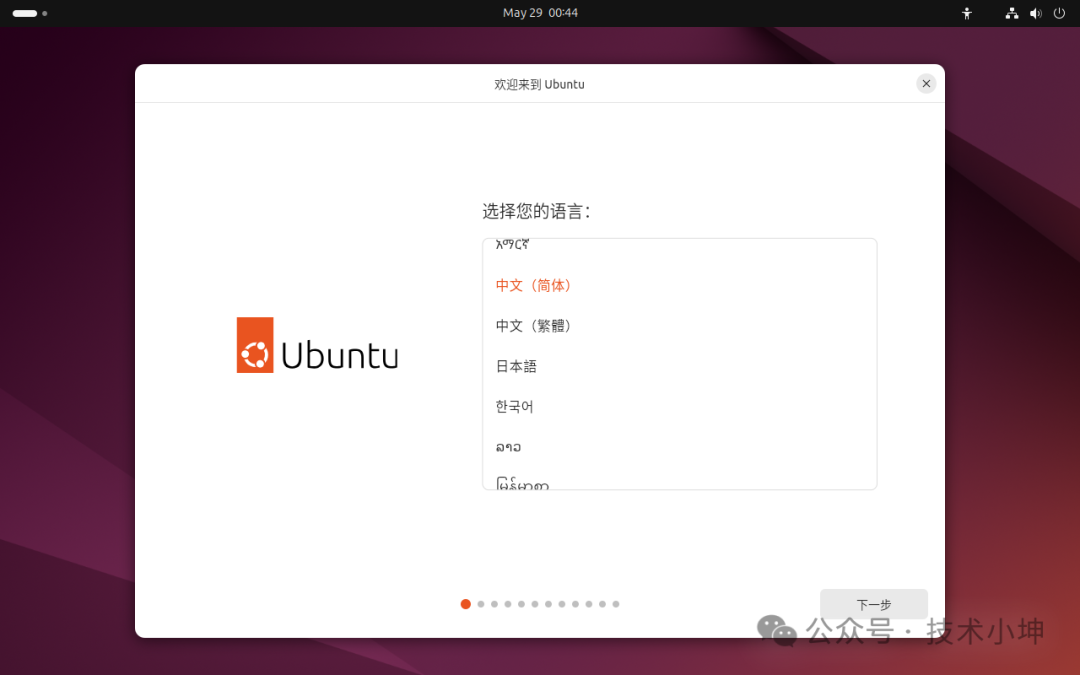
Task: Open the volume speaker icon
Action: (1035, 13)
